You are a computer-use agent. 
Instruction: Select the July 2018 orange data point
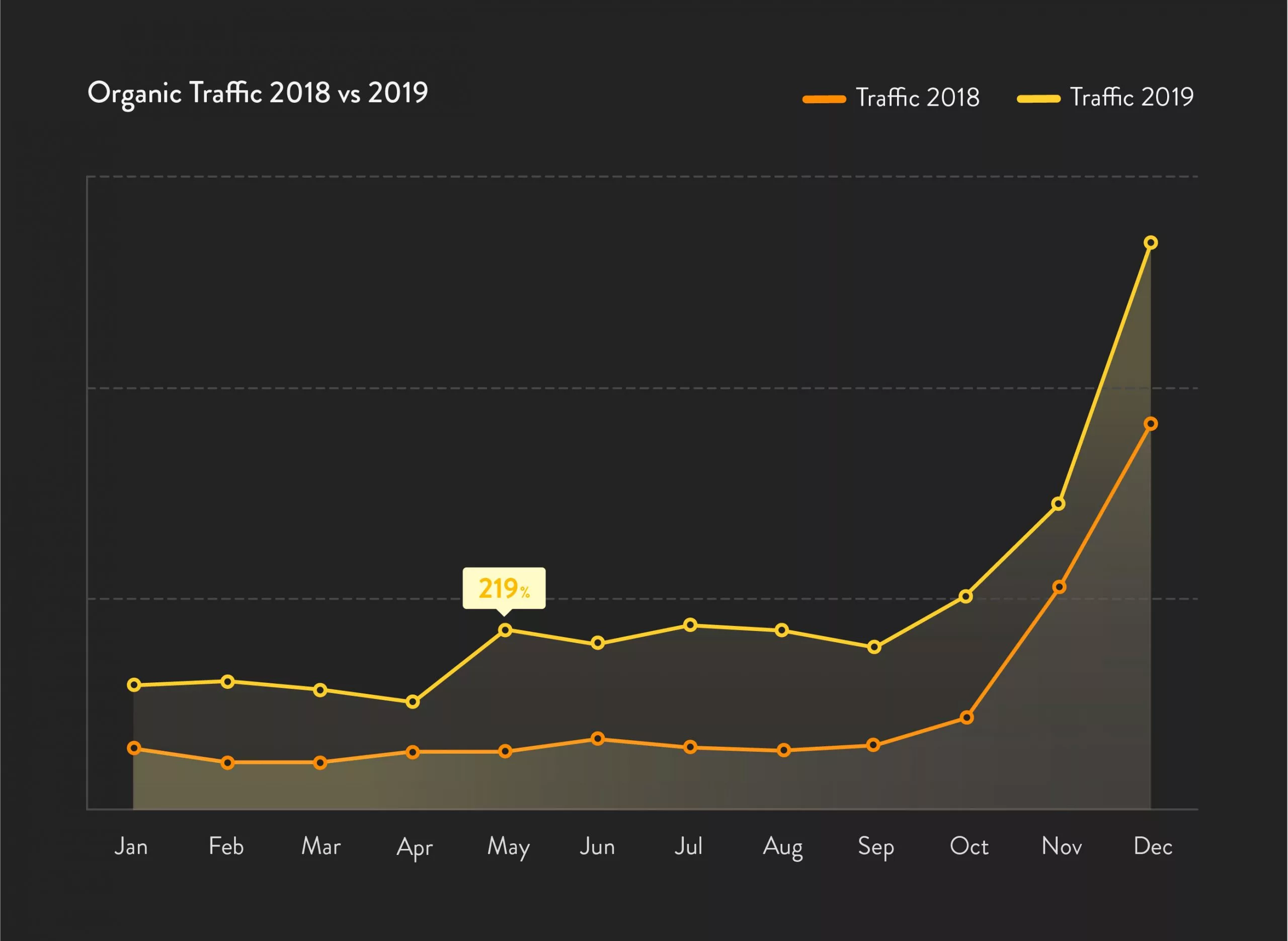point(690,747)
